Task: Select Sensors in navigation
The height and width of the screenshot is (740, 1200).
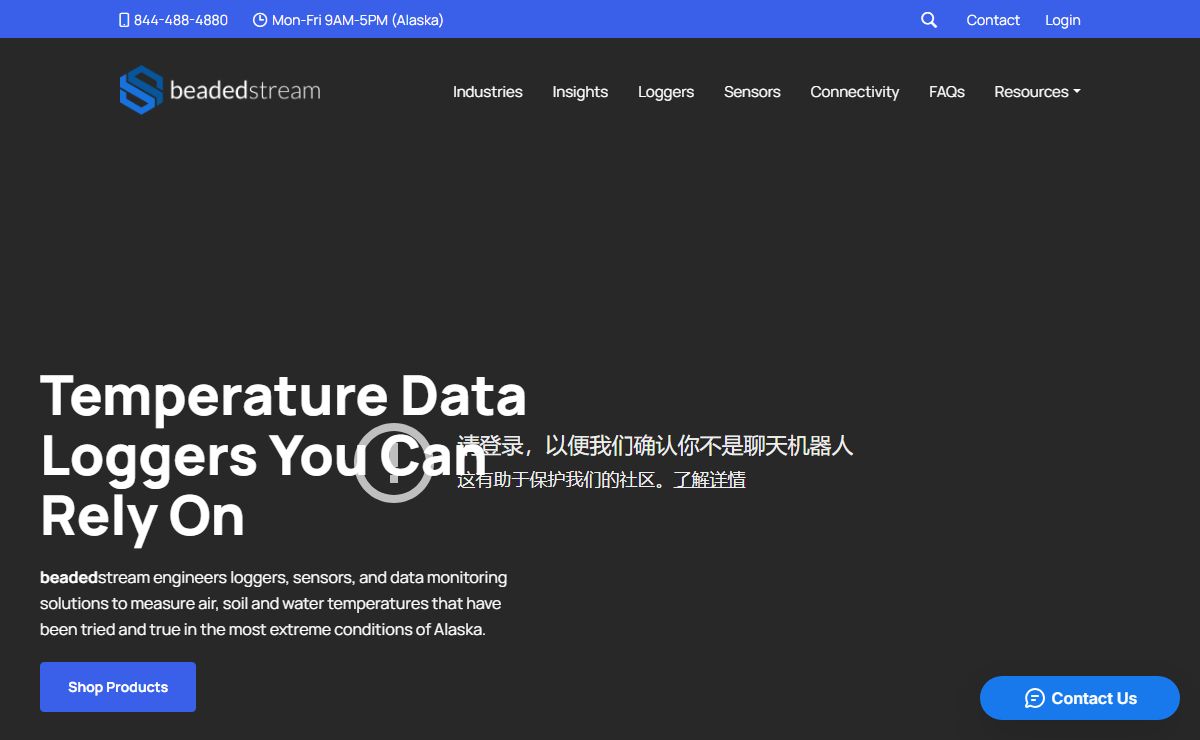Action: pos(752,91)
